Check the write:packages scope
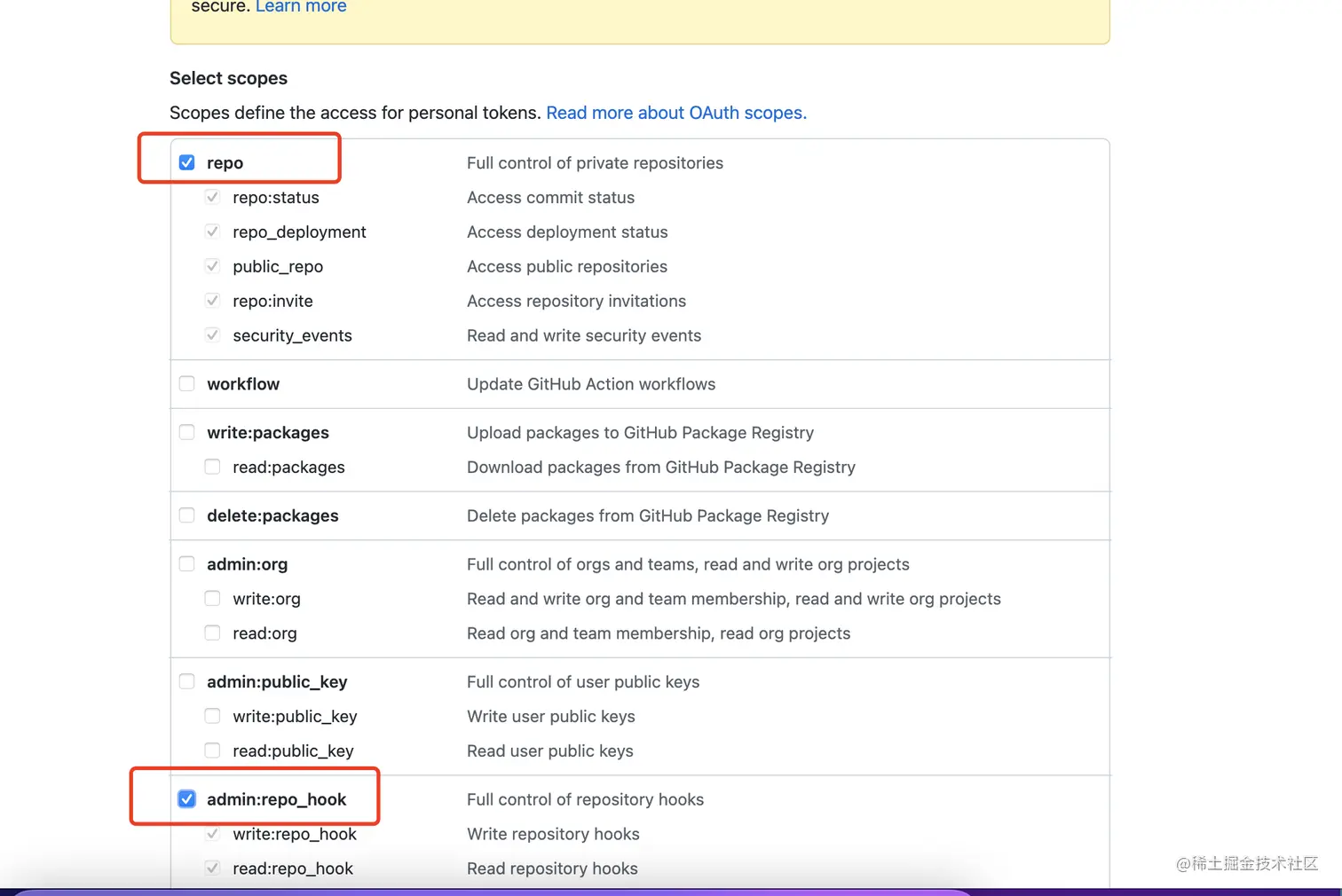This screenshot has width=1342, height=896. click(186, 432)
